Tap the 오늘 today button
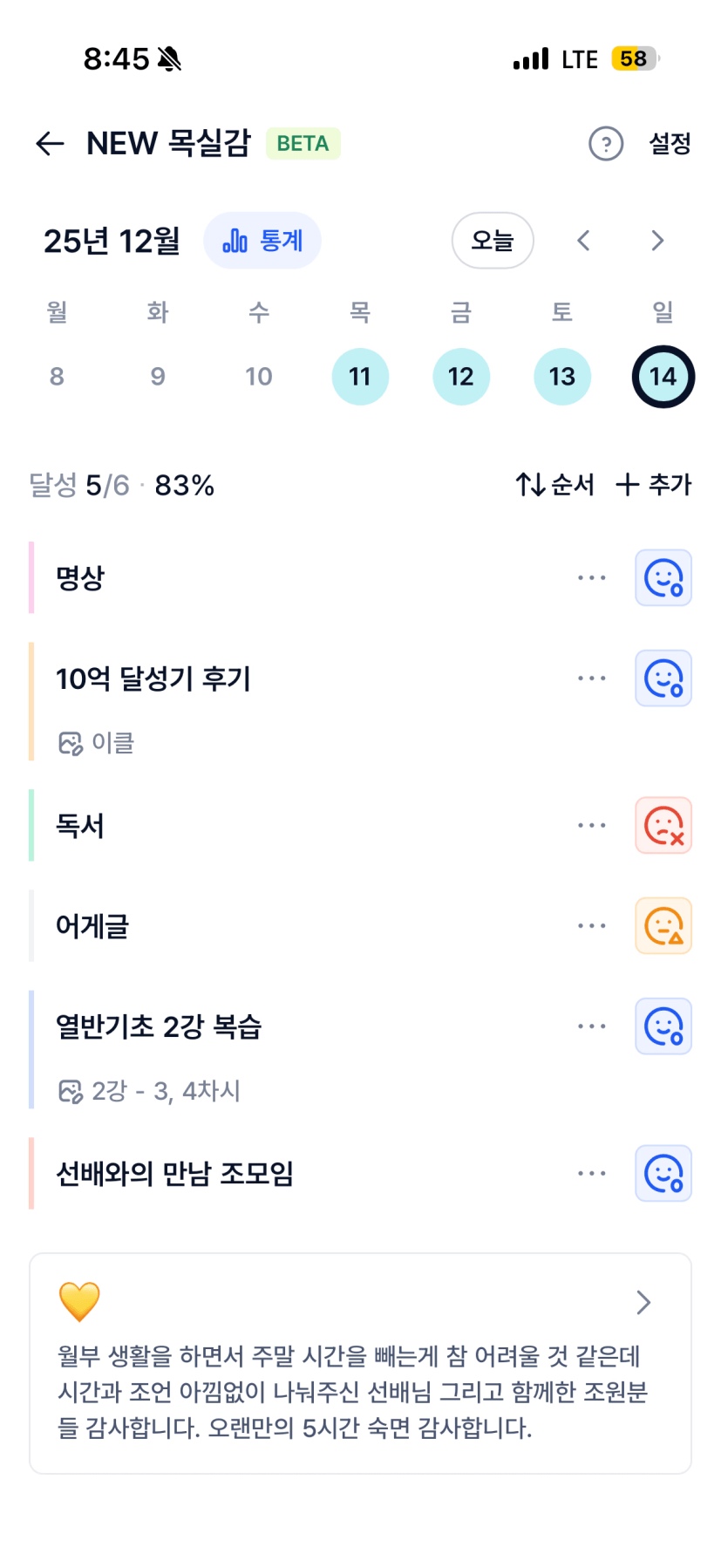 [x=493, y=241]
